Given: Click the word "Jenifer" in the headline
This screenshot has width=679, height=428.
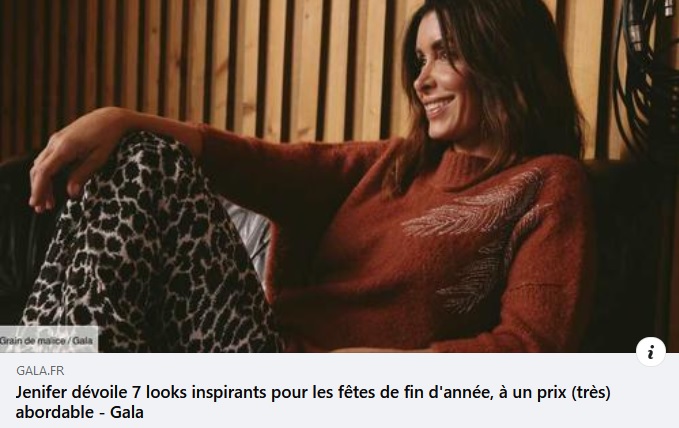Looking at the screenshot, I should pos(41,392).
